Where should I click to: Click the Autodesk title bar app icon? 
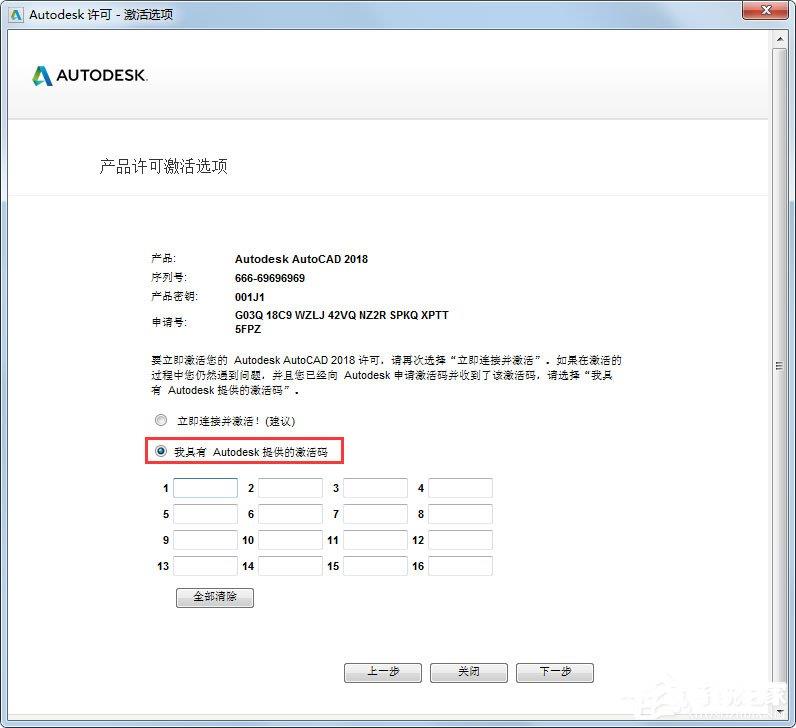click(x=16, y=15)
